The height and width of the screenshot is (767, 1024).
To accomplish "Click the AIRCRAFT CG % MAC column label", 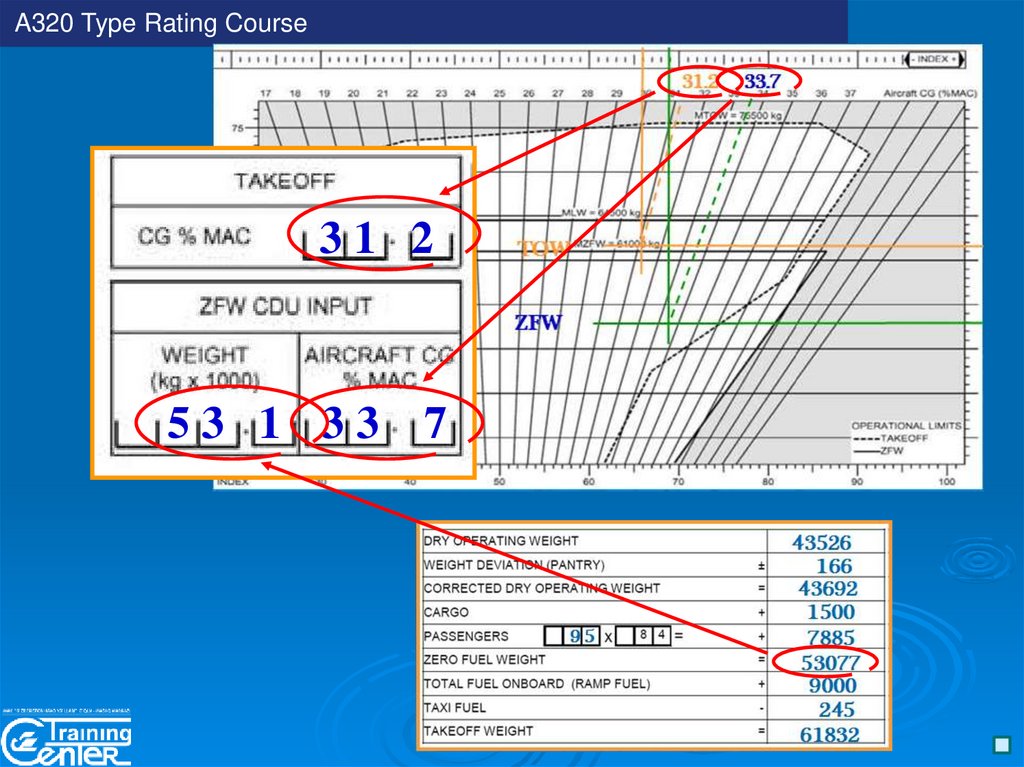I will [379, 367].
